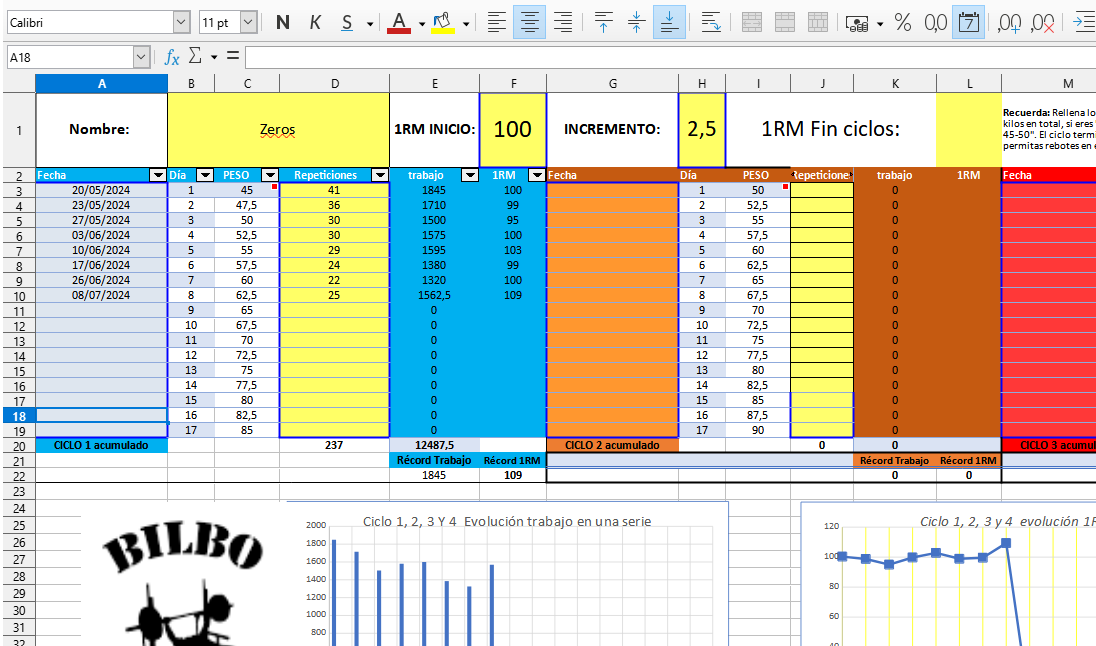The image size is (1096, 646).
Task: Click the Sum (Σ) icon
Action: (x=196, y=56)
